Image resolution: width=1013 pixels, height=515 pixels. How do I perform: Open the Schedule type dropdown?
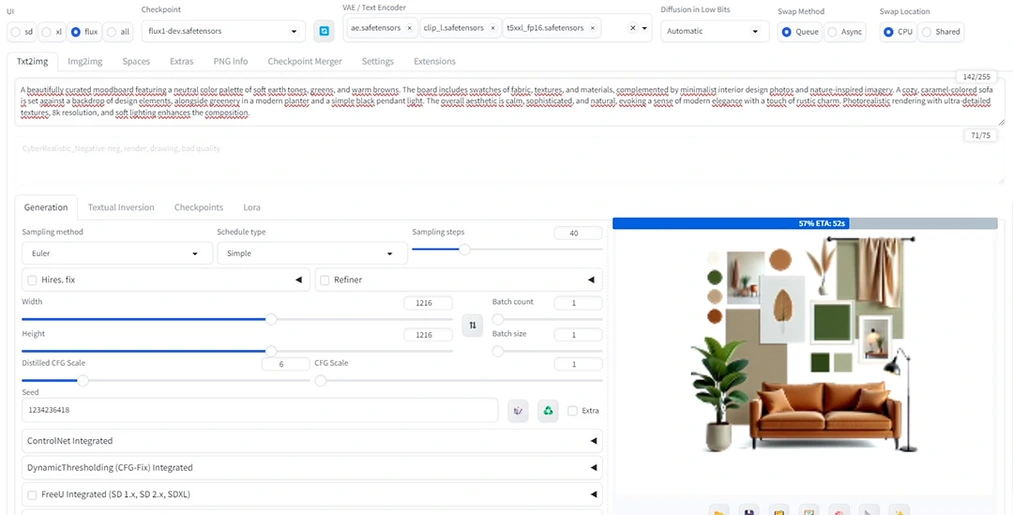click(x=312, y=253)
